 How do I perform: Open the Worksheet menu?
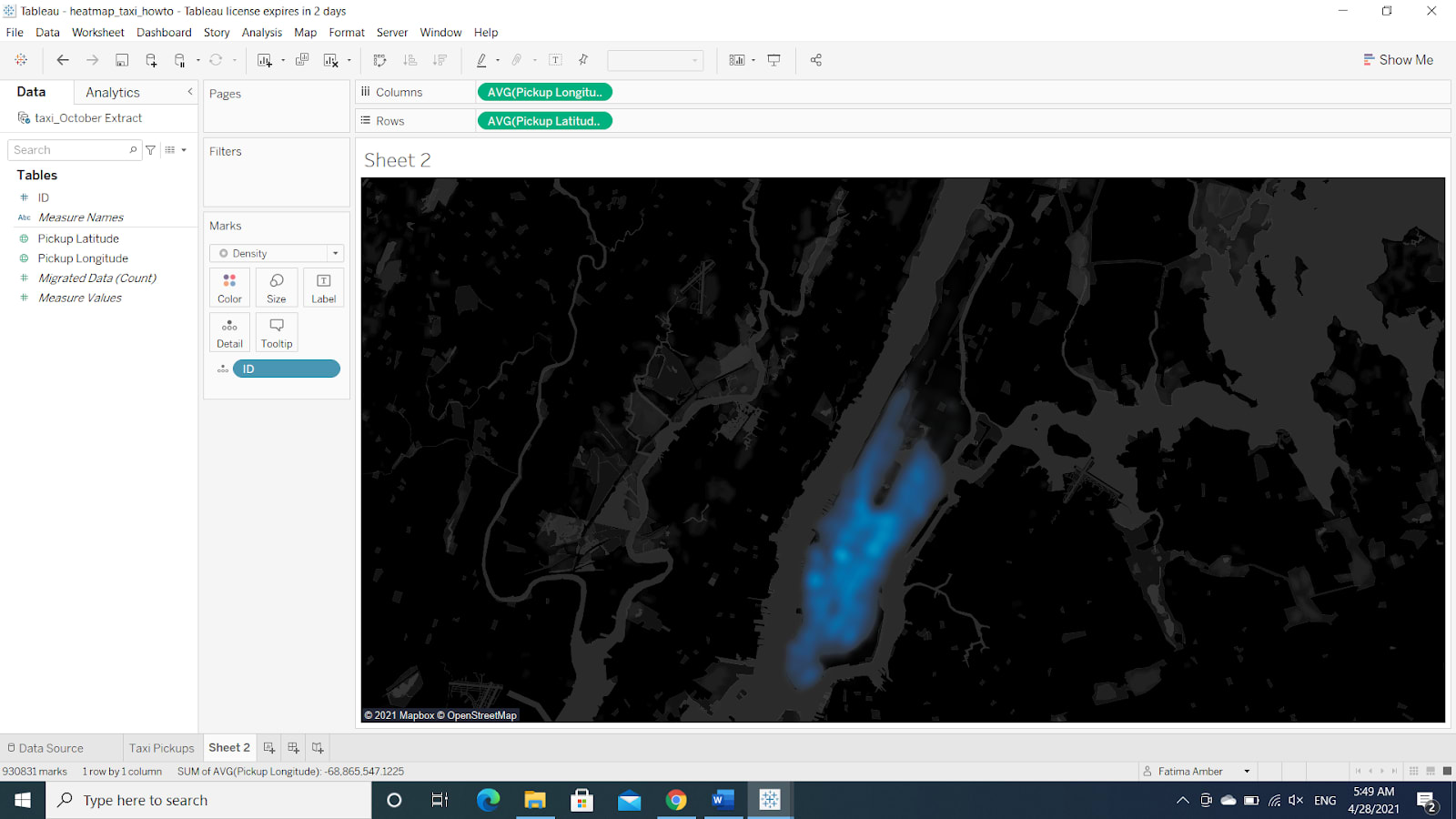(x=98, y=32)
